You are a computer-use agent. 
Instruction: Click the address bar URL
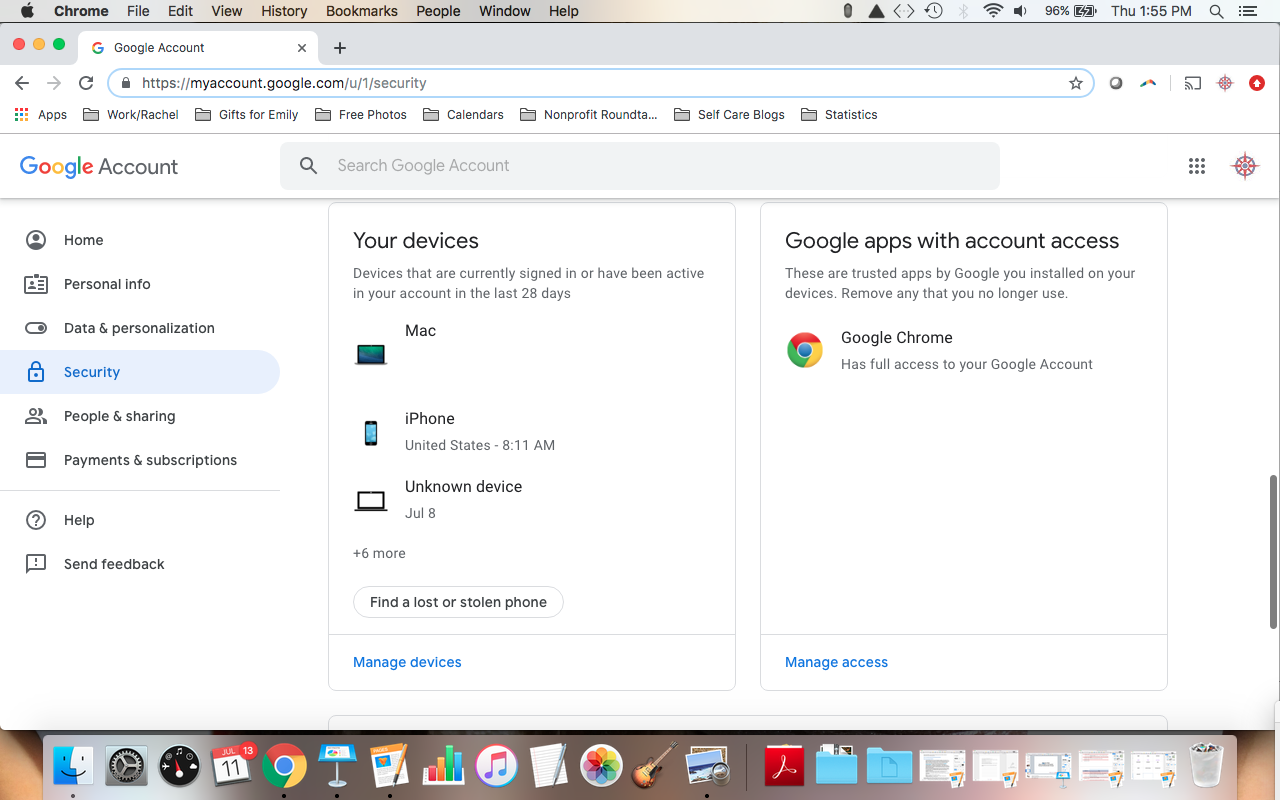[284, 83]
